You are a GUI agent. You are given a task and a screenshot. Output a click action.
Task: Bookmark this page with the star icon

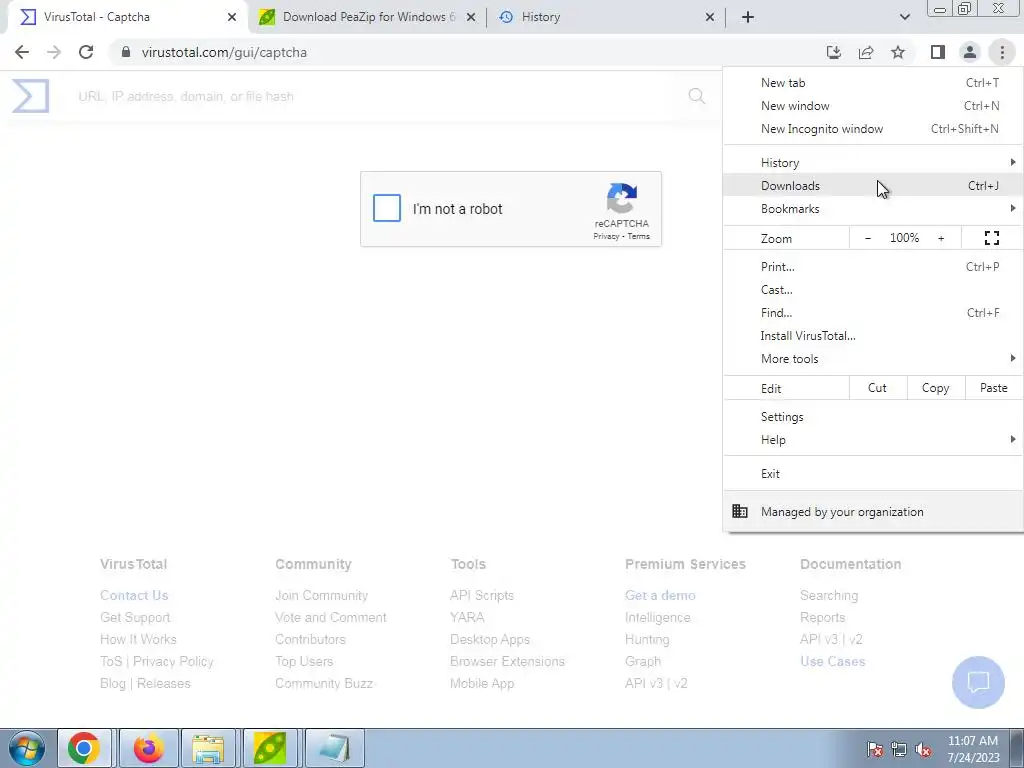[898, 52]
